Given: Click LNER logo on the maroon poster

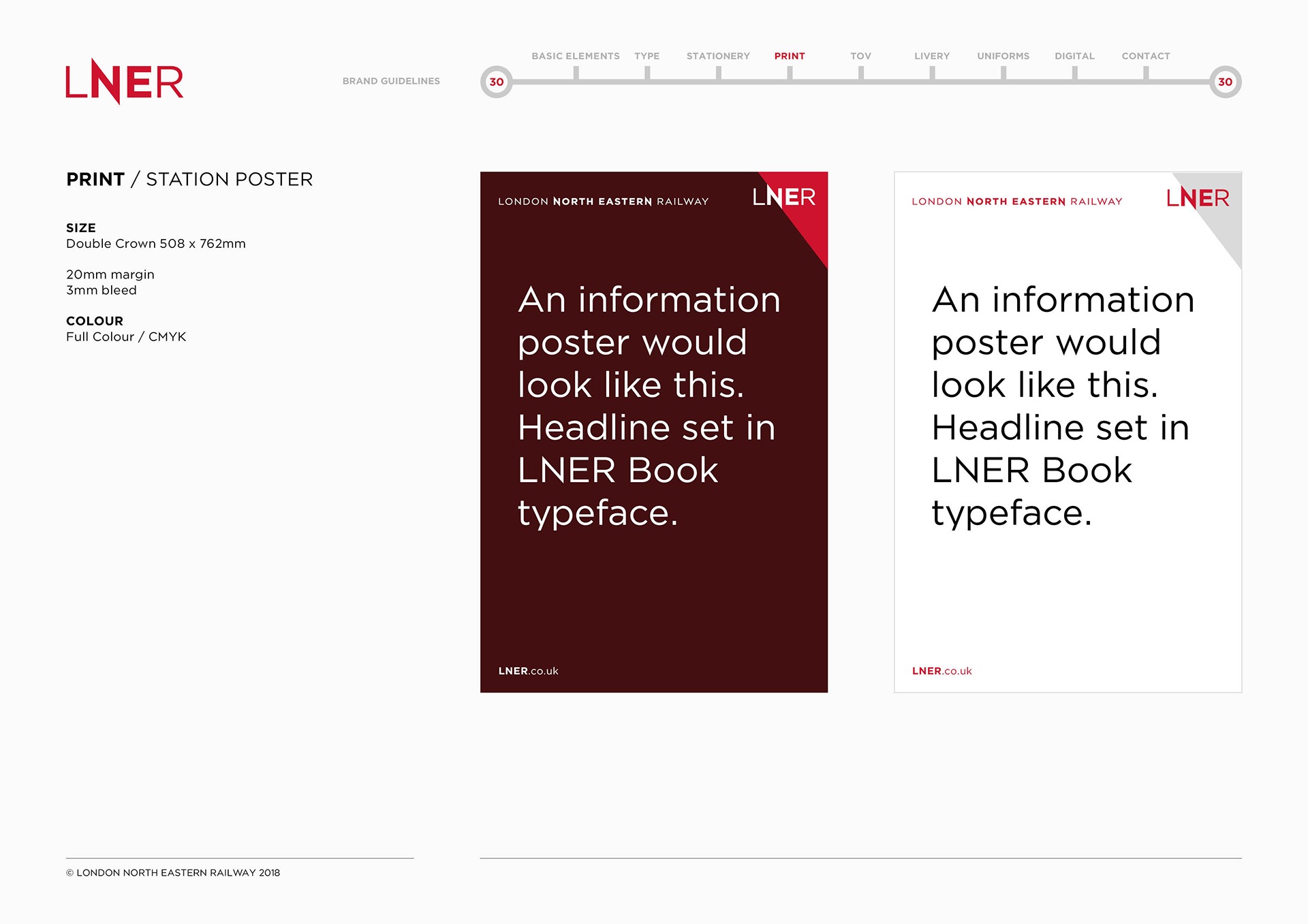Looking at the screenshot, I should (x=784, y=197).
